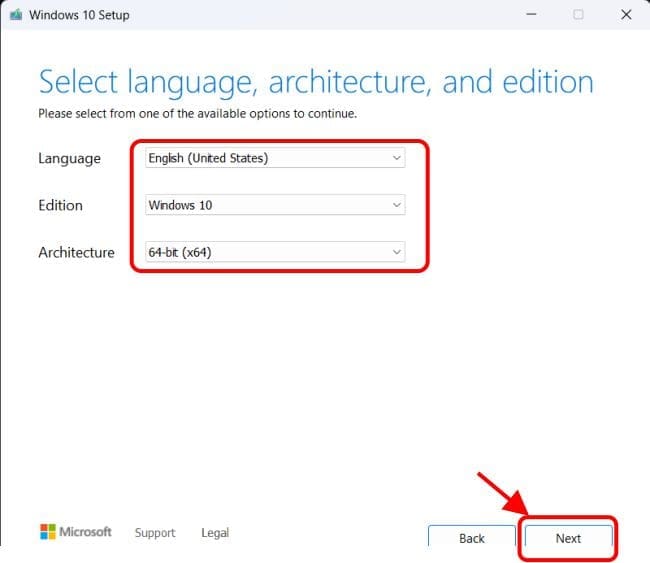Click the "Select language, architecture, and edition" heading
The width and height of the screenshot is (650, 563).
pyautogui.click(x=315, y=82)
